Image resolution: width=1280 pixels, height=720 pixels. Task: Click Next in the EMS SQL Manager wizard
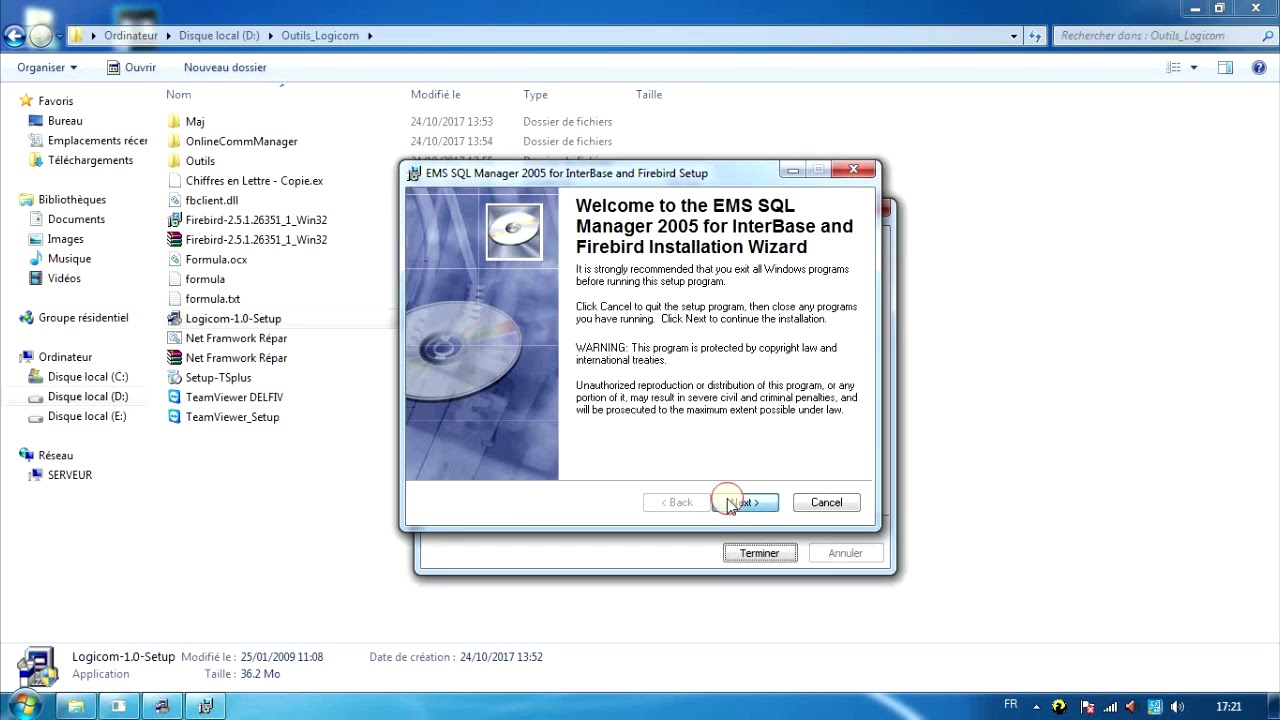(x=745, y=502)
